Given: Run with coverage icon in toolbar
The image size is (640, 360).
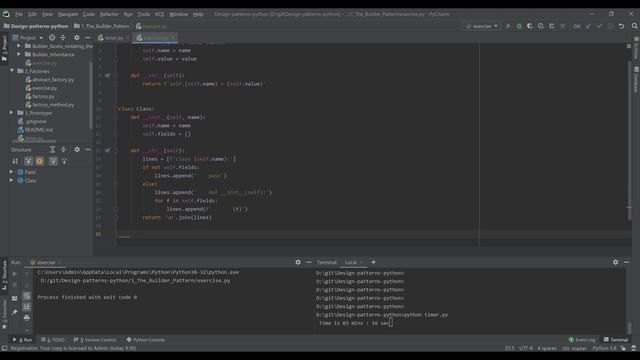Looking at the screenshot, I should coord(530,26).
